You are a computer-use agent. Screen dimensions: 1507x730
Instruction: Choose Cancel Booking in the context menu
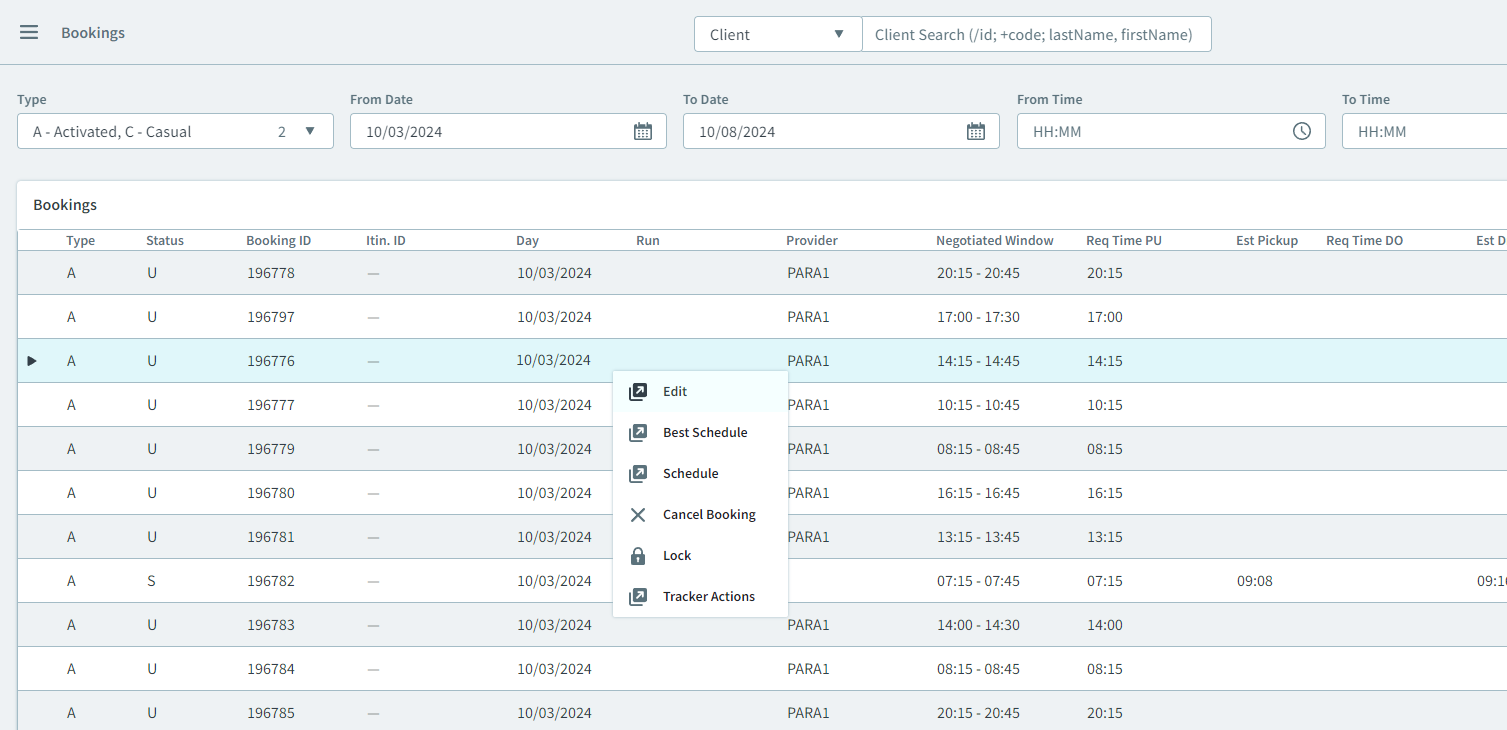tap(708, 514)
